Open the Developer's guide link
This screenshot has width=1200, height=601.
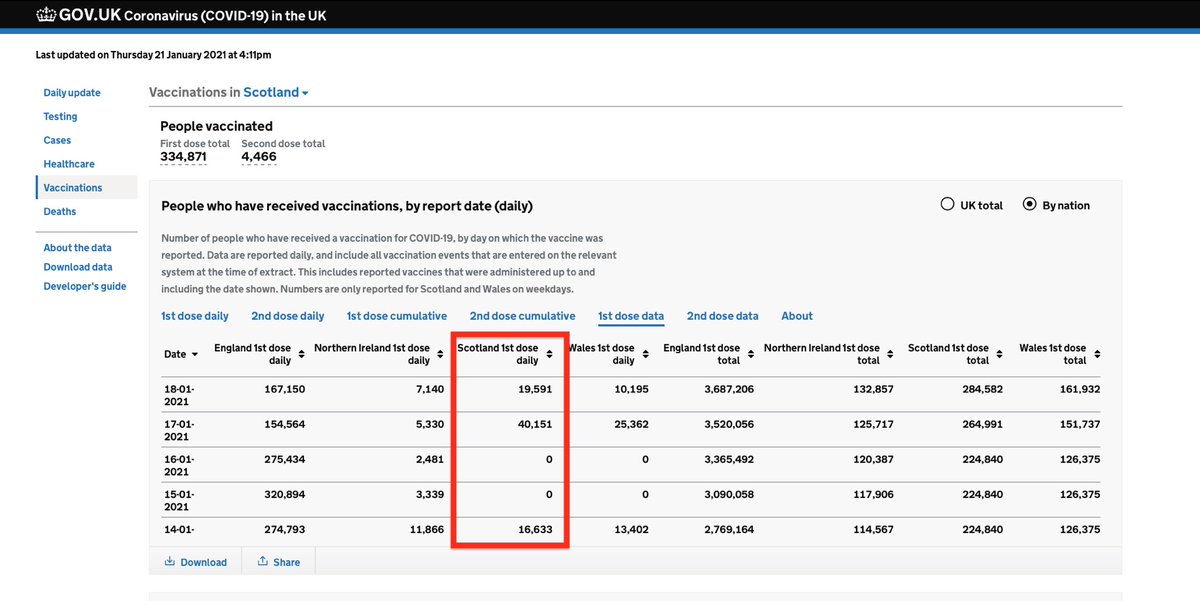point(85,287)
